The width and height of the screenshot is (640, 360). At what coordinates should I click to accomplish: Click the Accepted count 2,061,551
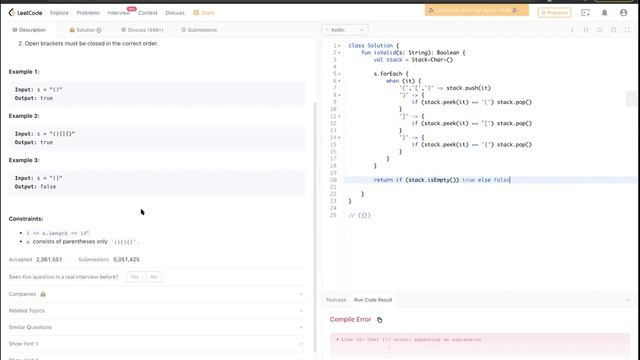click(x=49, y=260)
